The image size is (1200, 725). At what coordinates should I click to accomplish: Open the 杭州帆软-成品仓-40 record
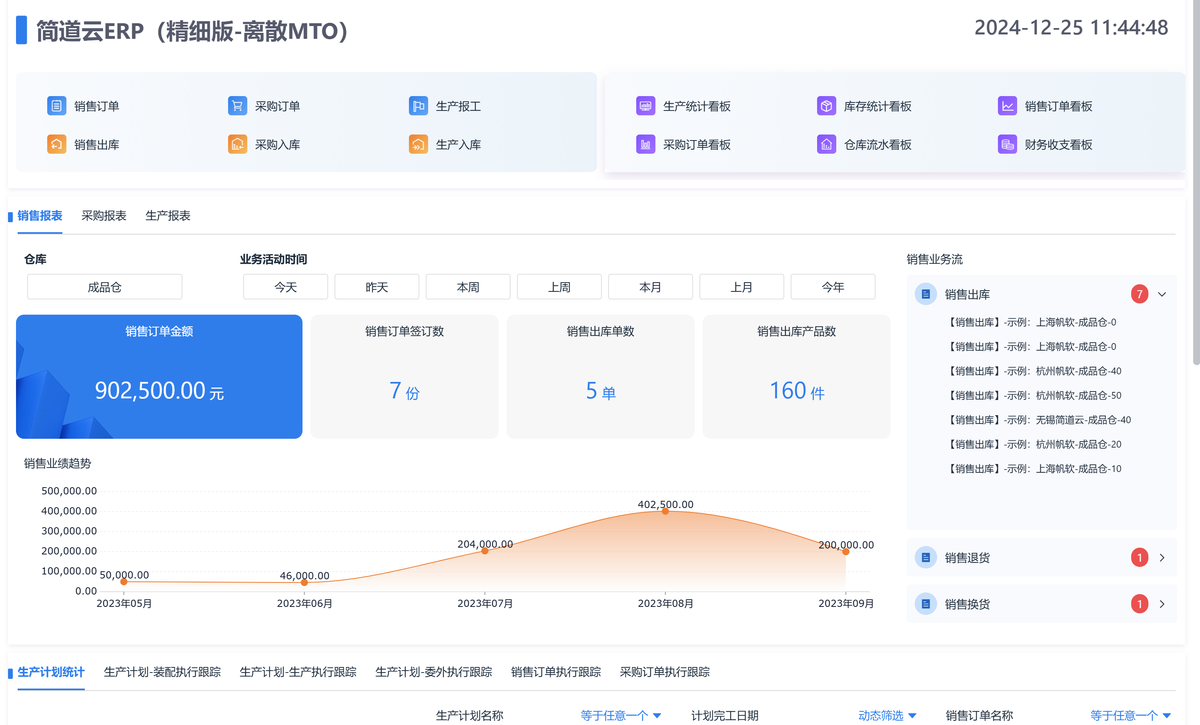tap(1033, 371)
